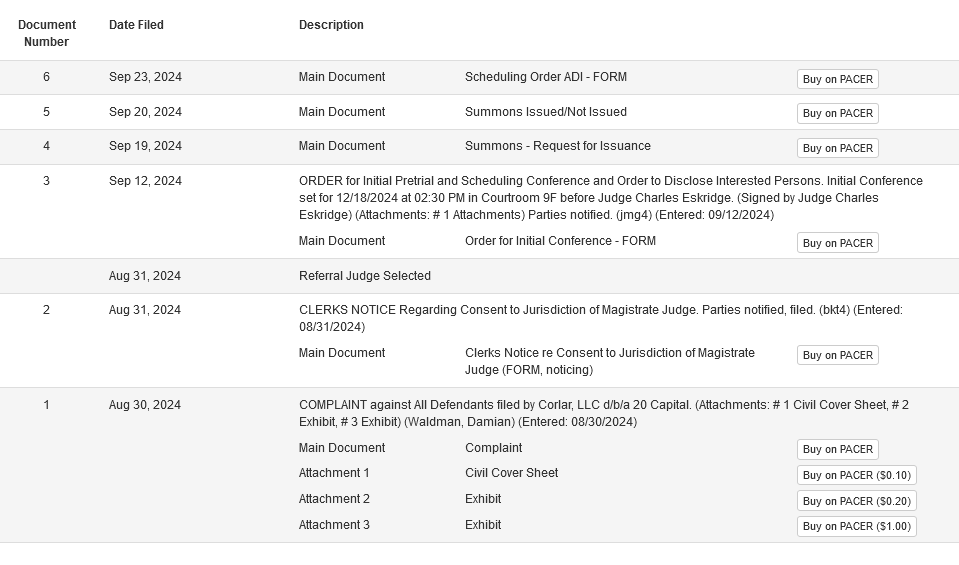This screenshot has width=959, height=565.
Task: Click the Description column header
Action: pos(331,25)
